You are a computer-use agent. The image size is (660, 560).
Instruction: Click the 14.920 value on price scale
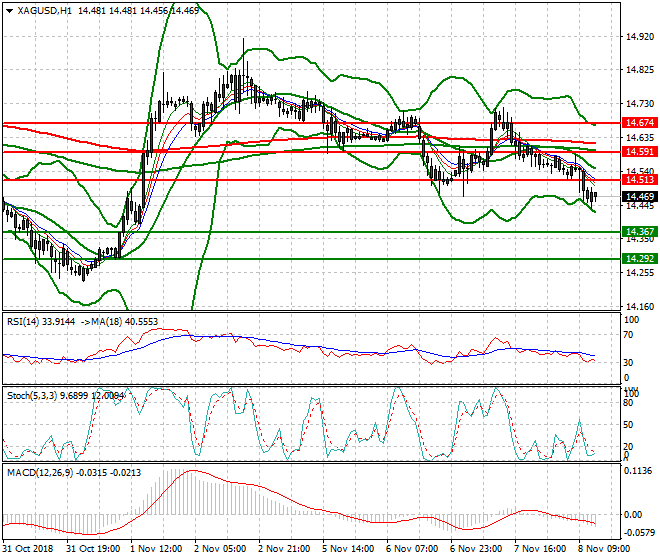pyautogui.click(x=638, y=37)
